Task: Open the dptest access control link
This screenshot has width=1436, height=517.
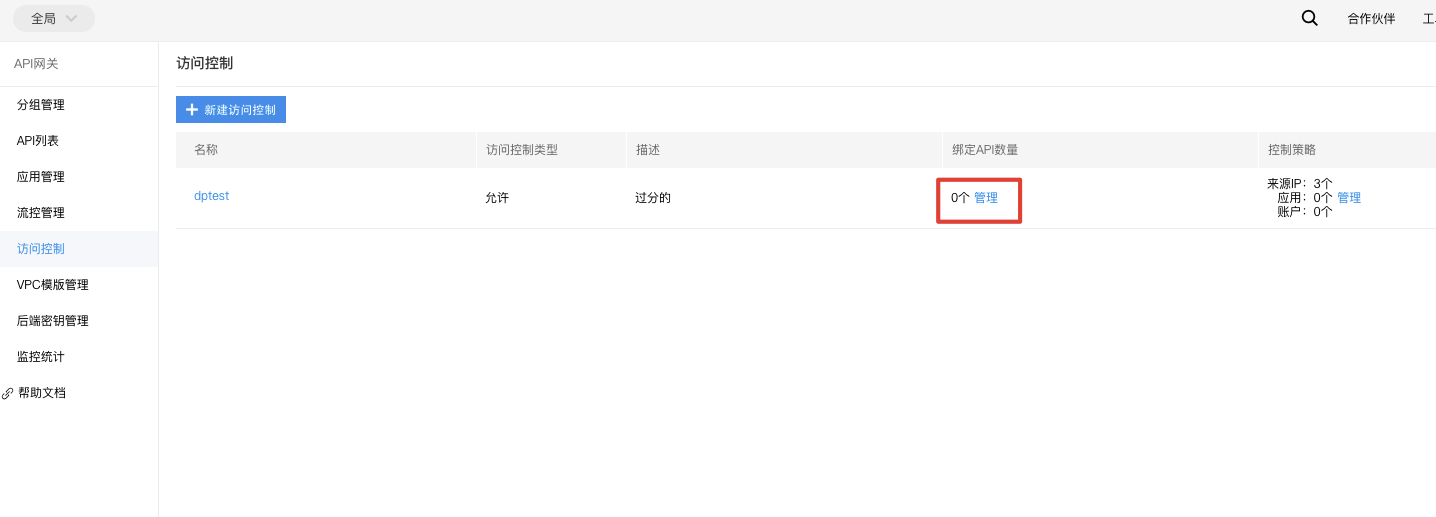Action: (x=211, y=196)
